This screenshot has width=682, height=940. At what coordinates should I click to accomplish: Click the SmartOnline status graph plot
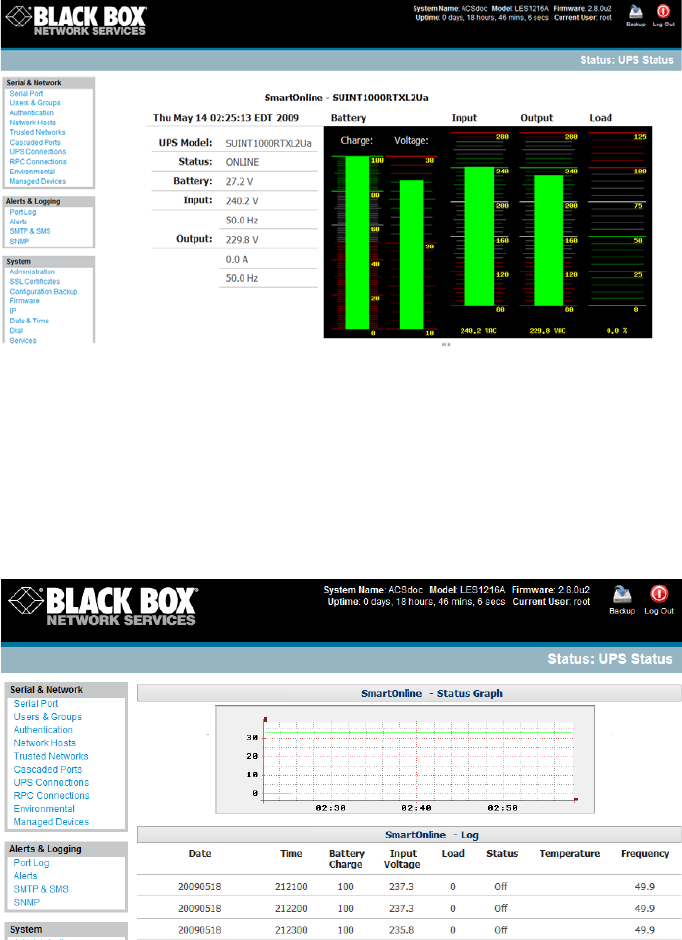[x=405, y=760]
